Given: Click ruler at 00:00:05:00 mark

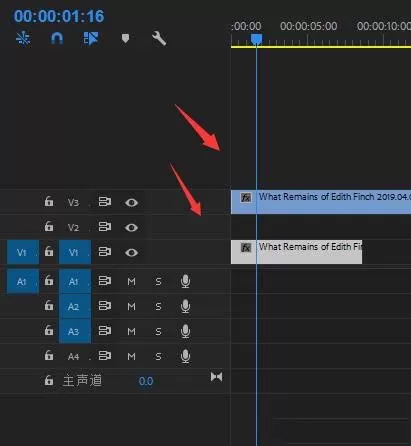Looking at the screenshot, I should [x=308, y=26].
